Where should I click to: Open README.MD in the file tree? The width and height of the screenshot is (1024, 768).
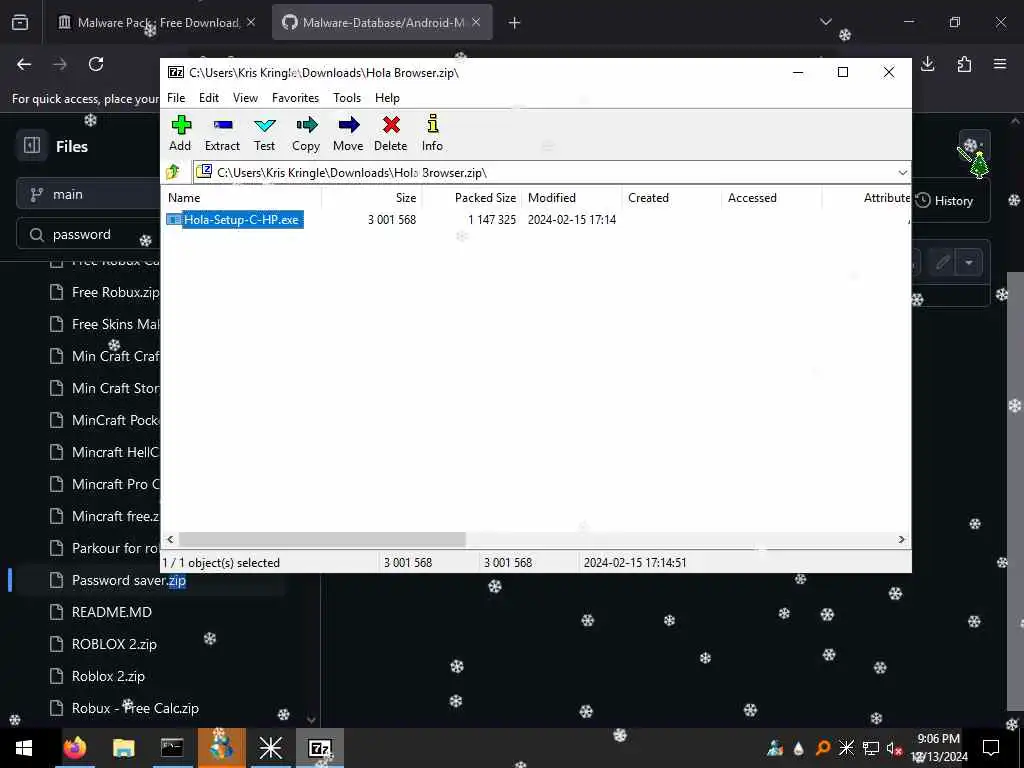(111, 612)
